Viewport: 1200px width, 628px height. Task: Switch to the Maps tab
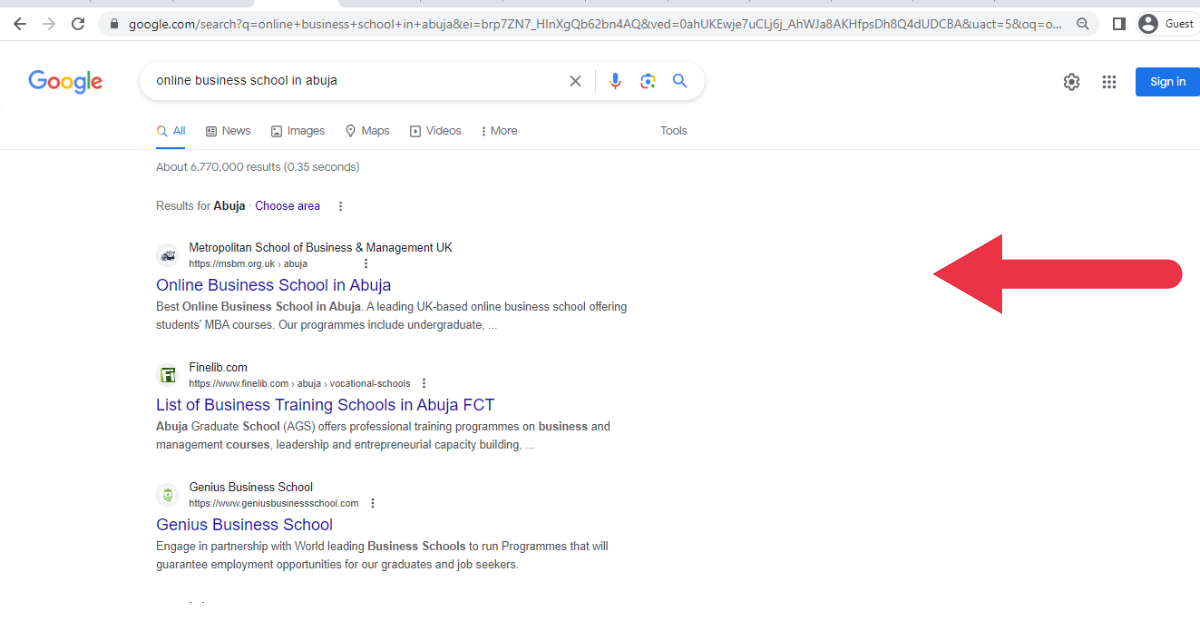(367, 131)
